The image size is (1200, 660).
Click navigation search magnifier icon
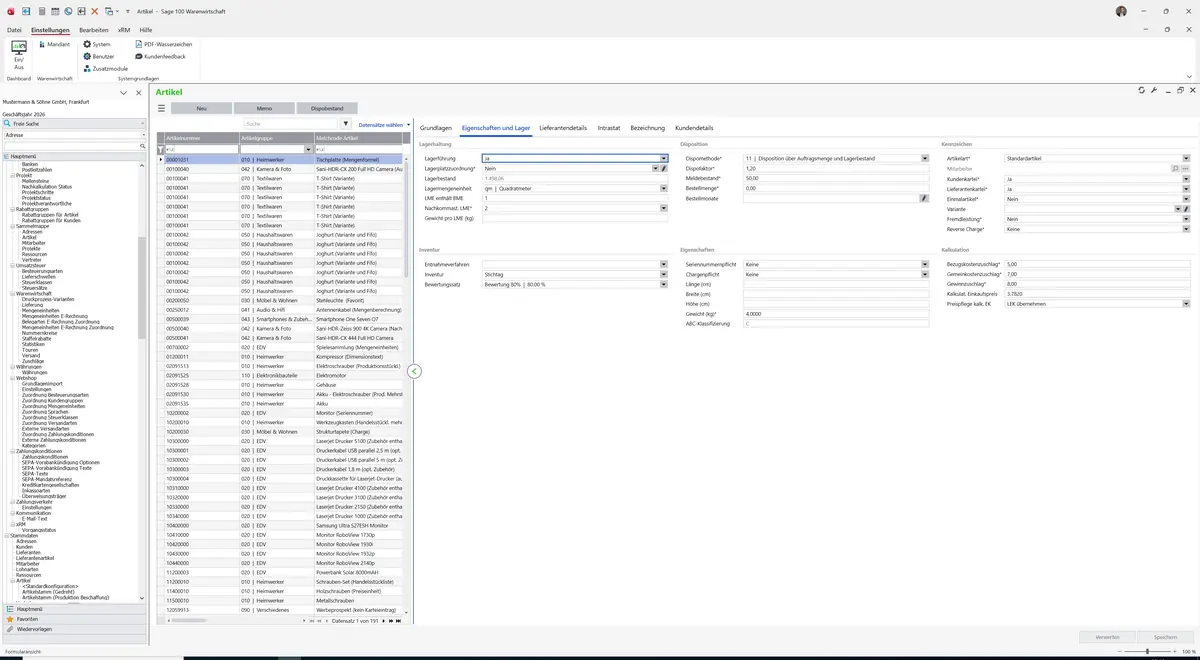pos(143,146)
